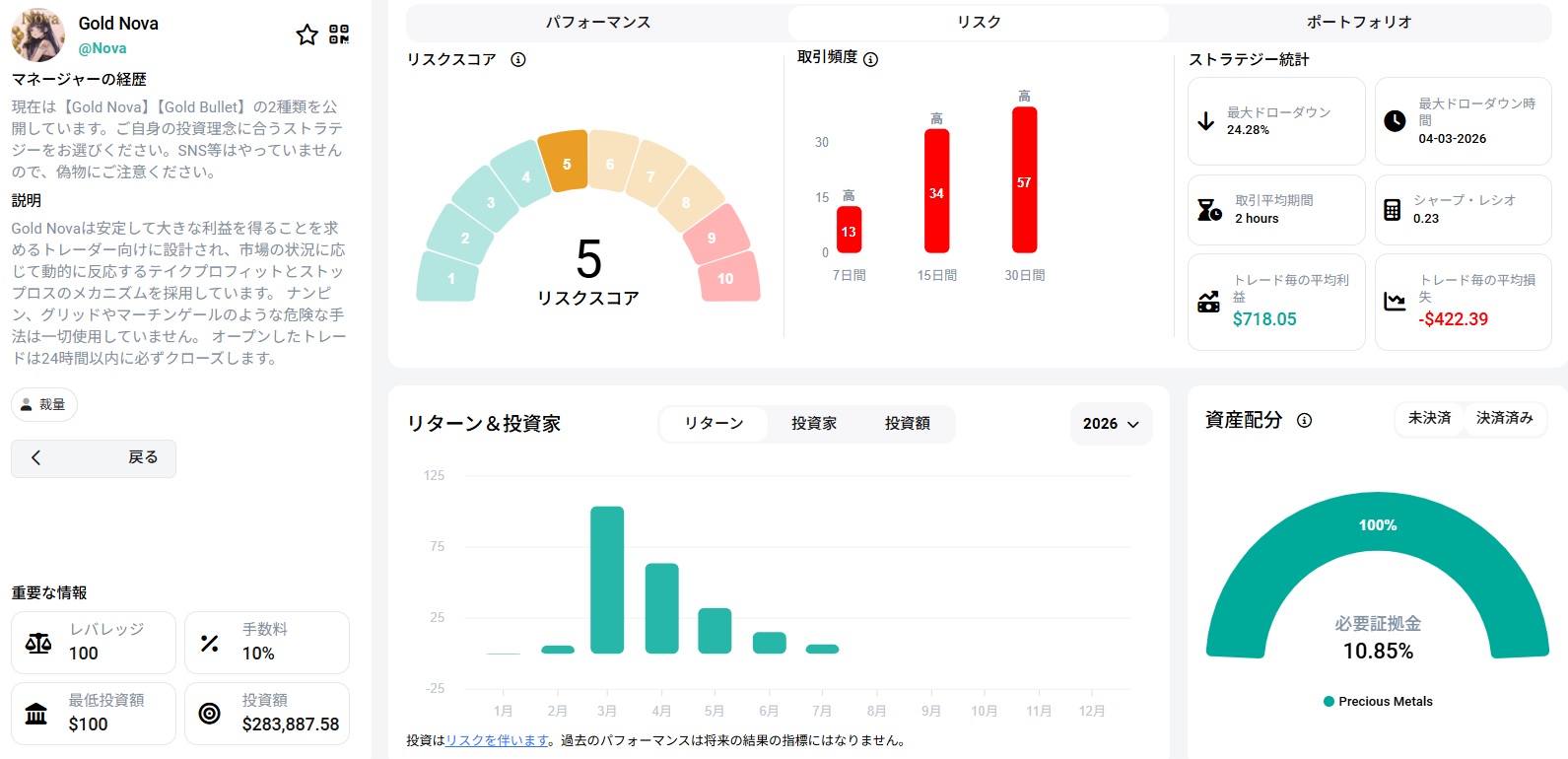Click the 4月 return bar
This screenshot has height=759, width=1568.
[x=661, y=608]
